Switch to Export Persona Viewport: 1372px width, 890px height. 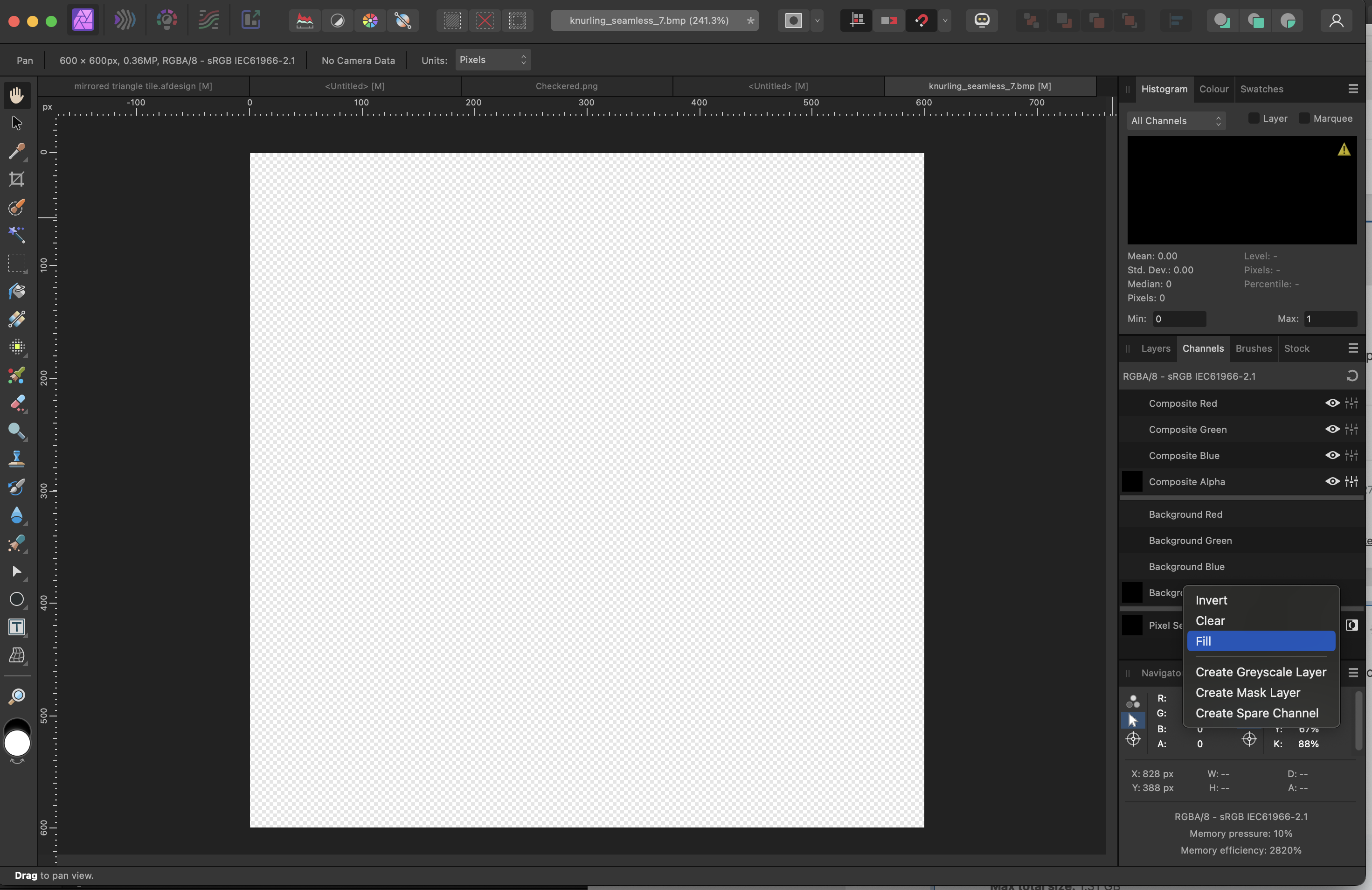(x=251, y=21)
